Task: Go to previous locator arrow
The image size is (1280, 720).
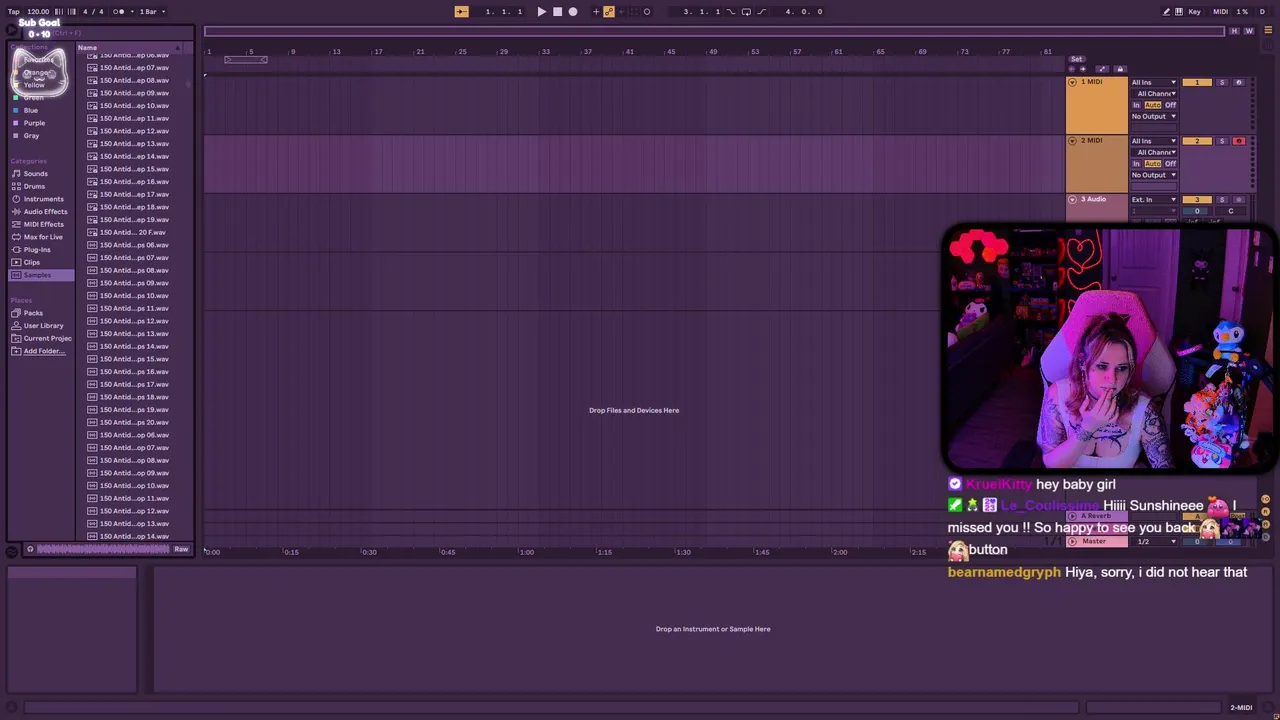Action: click(1072, 69)
